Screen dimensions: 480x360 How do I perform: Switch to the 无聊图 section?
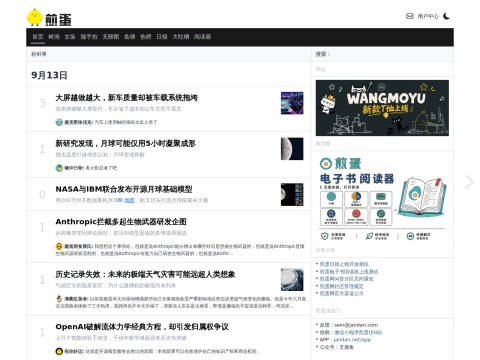tap(111, 37)
